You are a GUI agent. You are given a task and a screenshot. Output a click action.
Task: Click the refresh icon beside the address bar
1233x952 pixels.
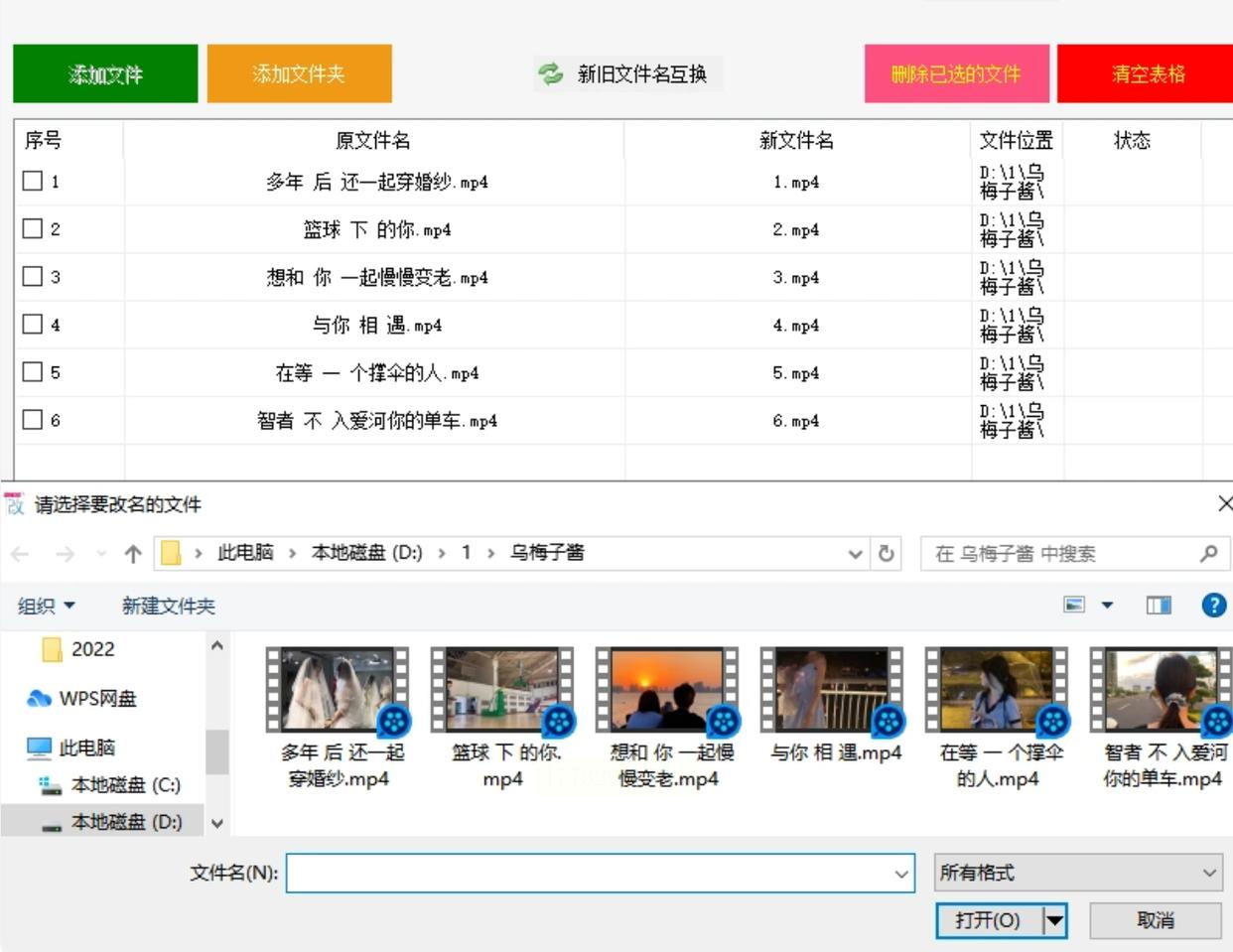click(x=887, y=554)
